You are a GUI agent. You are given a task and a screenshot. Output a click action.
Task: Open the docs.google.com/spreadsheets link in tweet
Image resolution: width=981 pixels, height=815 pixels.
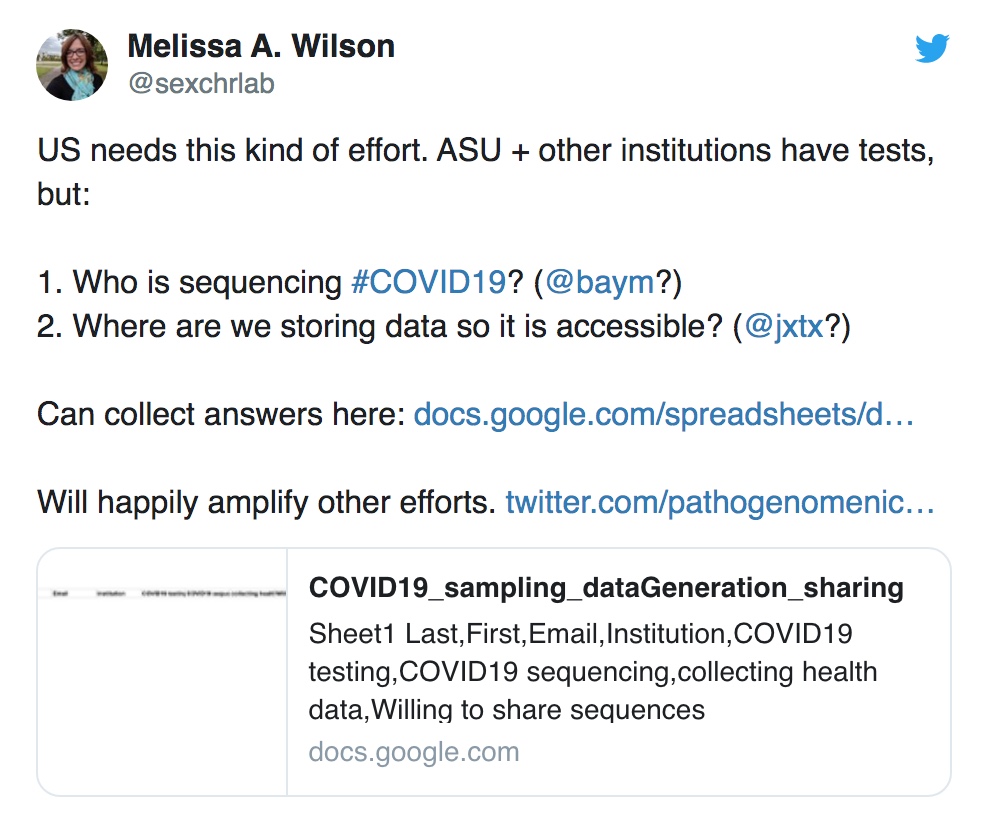663,414
